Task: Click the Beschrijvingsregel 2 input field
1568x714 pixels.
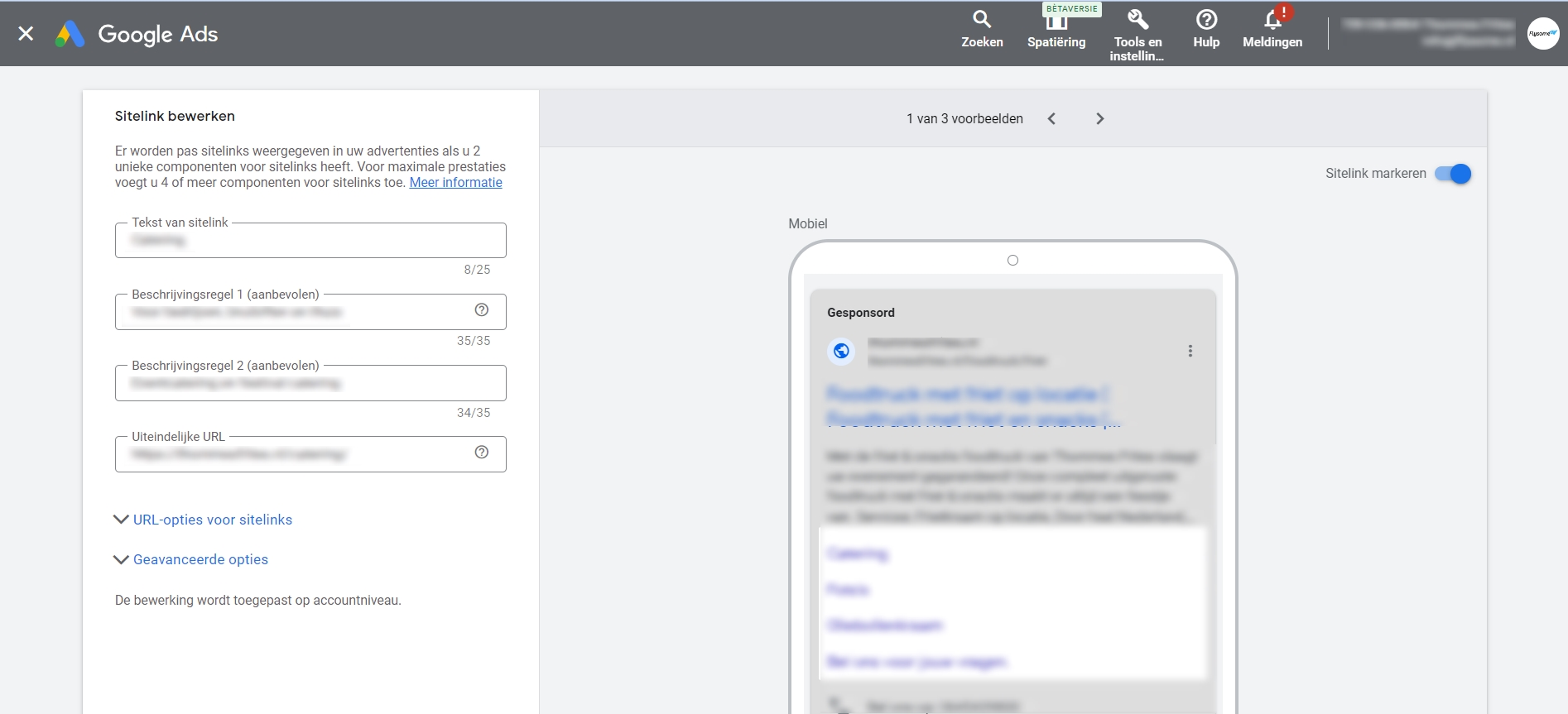Action: (x=310, y=384)
